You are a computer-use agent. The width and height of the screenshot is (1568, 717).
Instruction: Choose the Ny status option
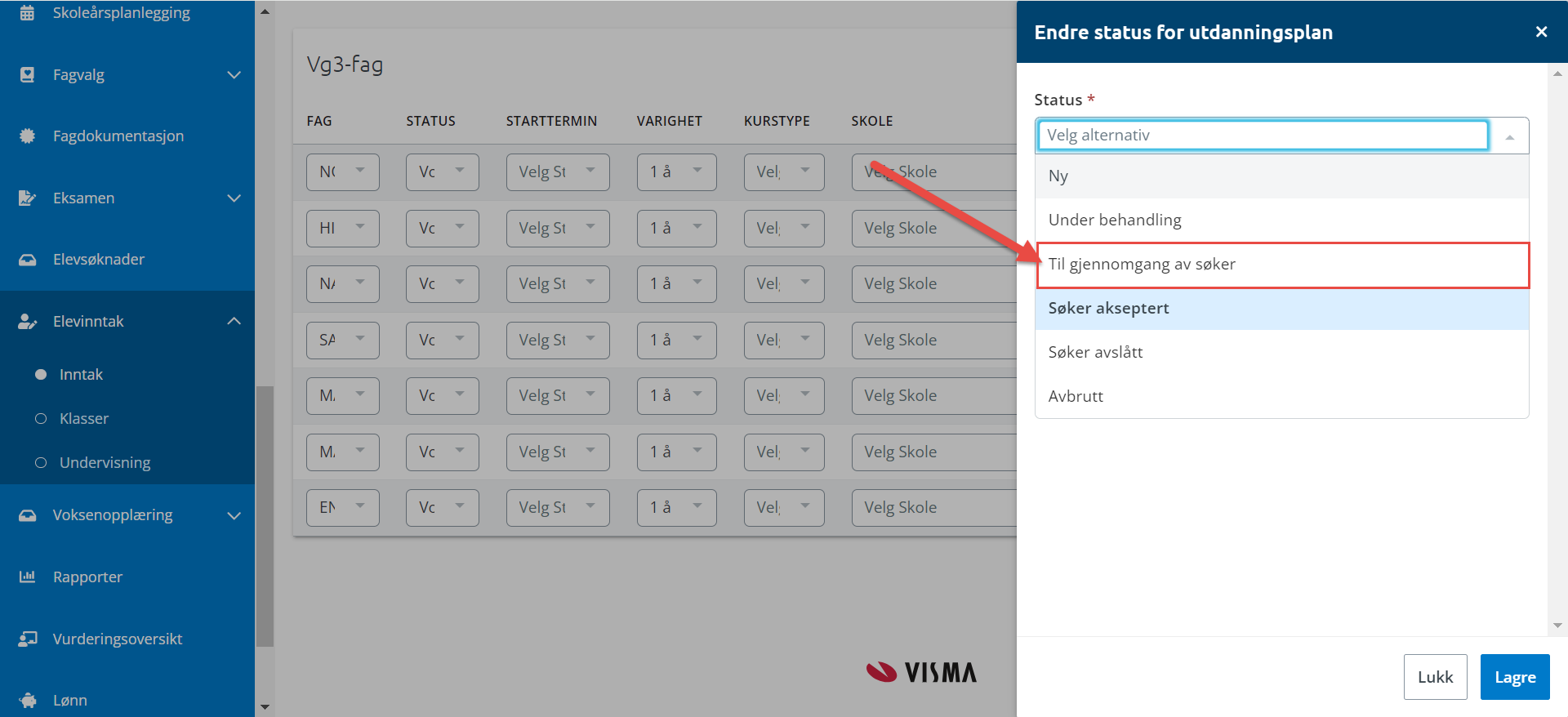tap(1281, 176)
